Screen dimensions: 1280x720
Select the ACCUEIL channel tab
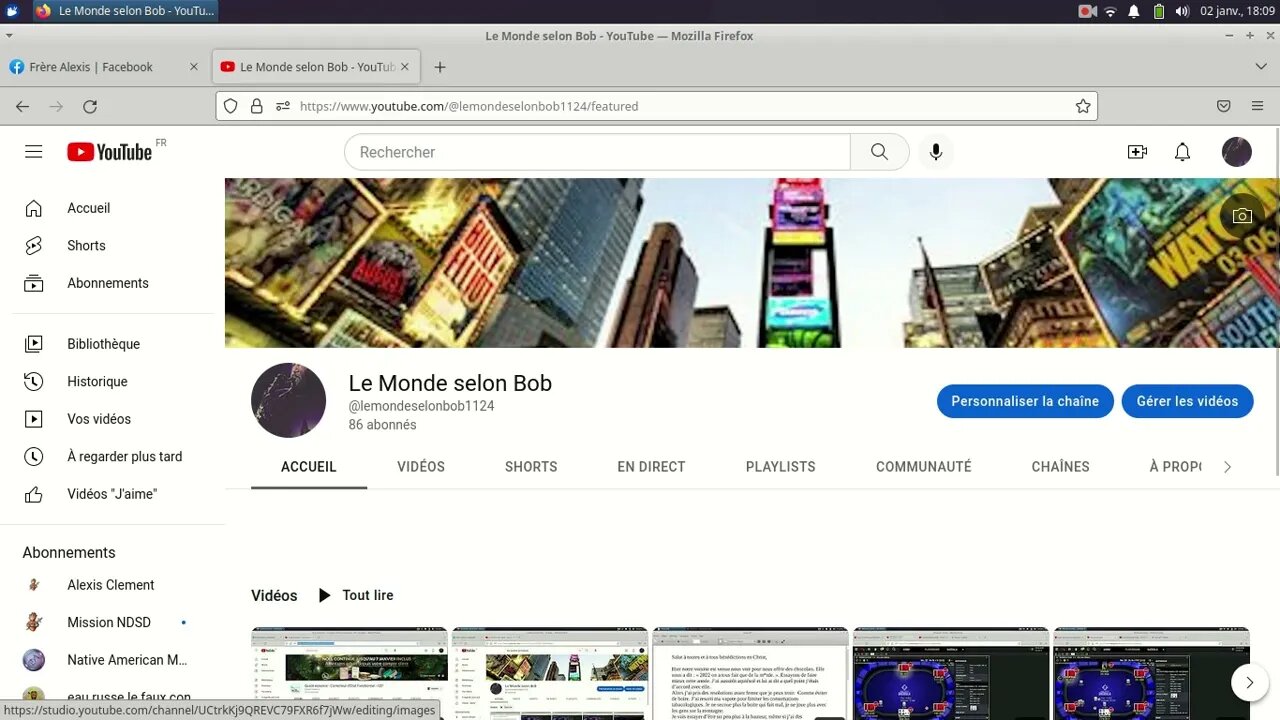pyautogui.click(x=309, y=467)
